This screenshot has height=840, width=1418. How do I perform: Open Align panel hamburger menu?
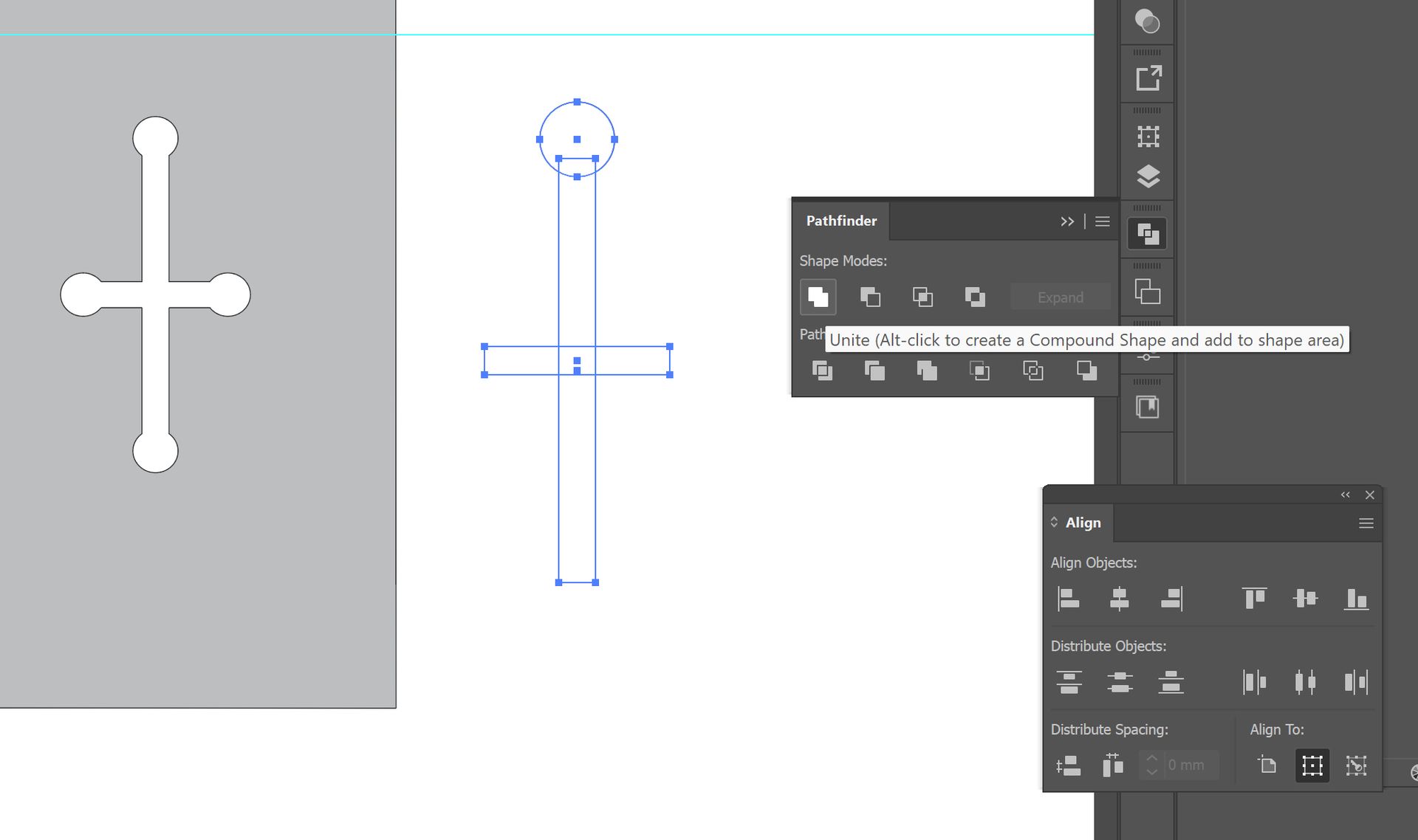coord(1366,523)
